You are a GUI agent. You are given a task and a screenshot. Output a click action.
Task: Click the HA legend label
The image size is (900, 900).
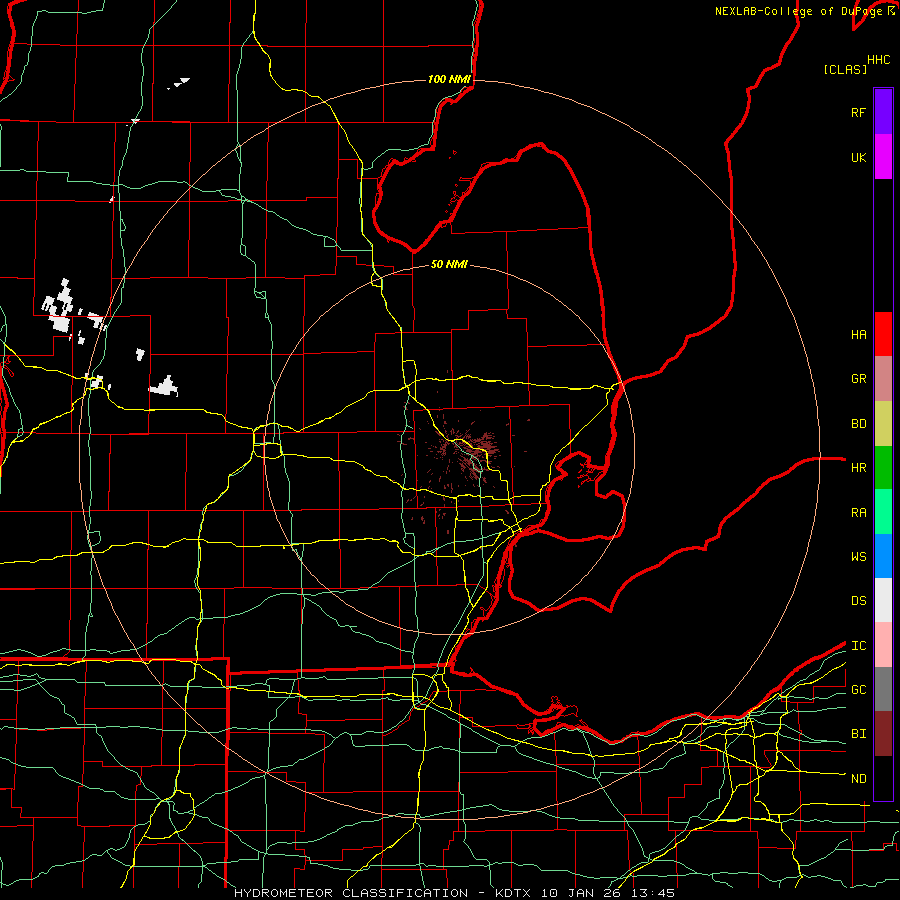coord(858,334)
